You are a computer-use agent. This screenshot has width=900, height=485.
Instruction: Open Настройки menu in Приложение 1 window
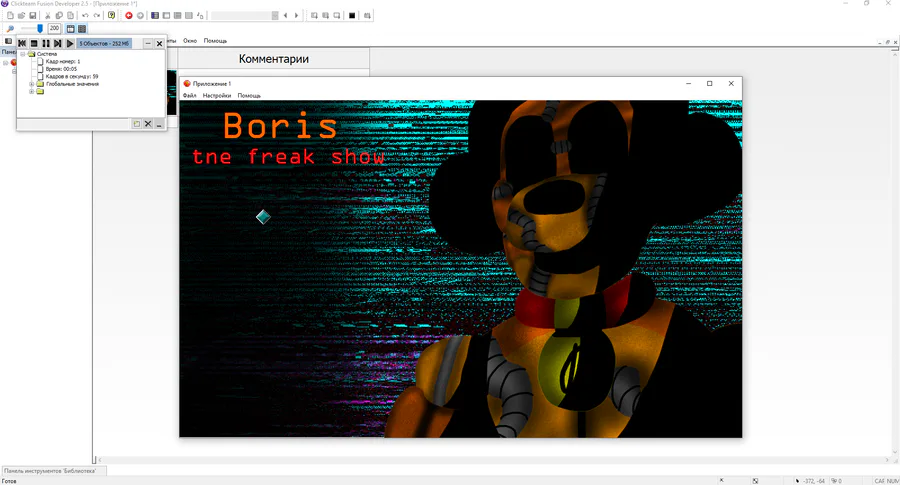pos(217,96)
